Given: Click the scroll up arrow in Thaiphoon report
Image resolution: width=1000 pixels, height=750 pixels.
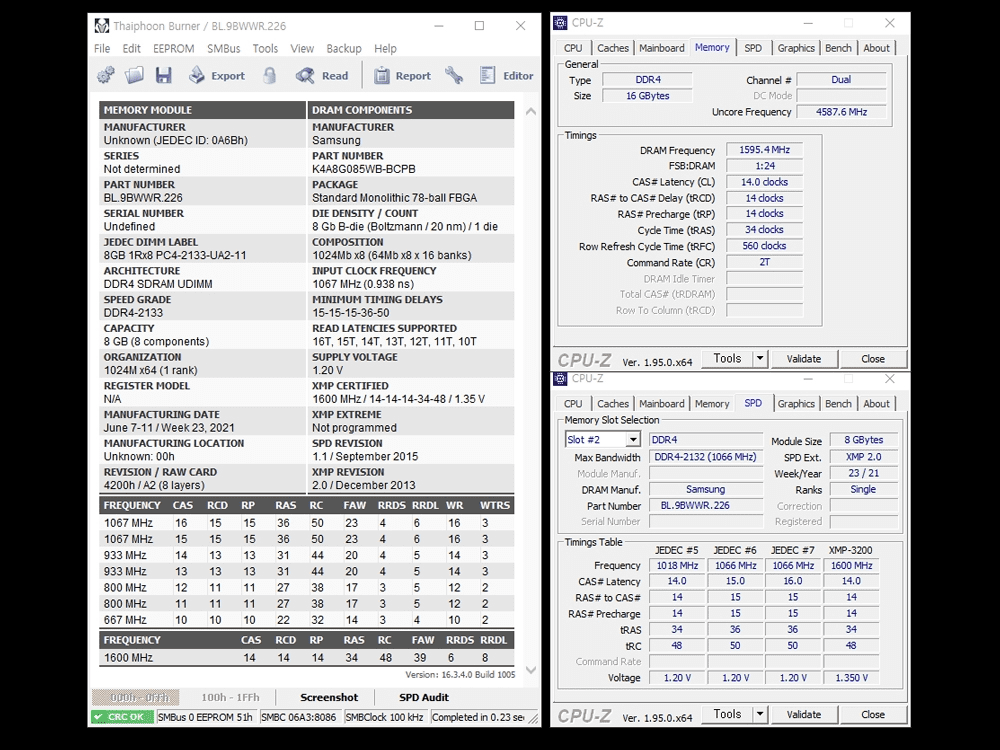Looking at the screenshot, I should coord(531,111).
